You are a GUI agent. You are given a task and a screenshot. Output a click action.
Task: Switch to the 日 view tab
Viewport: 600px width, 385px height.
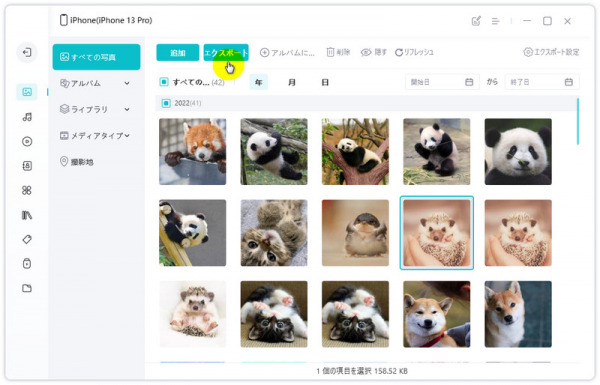tap(325, 82)
